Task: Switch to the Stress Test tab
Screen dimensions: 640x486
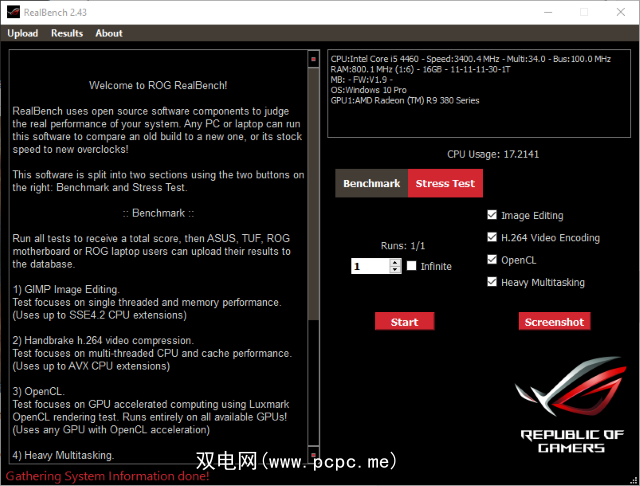Action: 445,184
